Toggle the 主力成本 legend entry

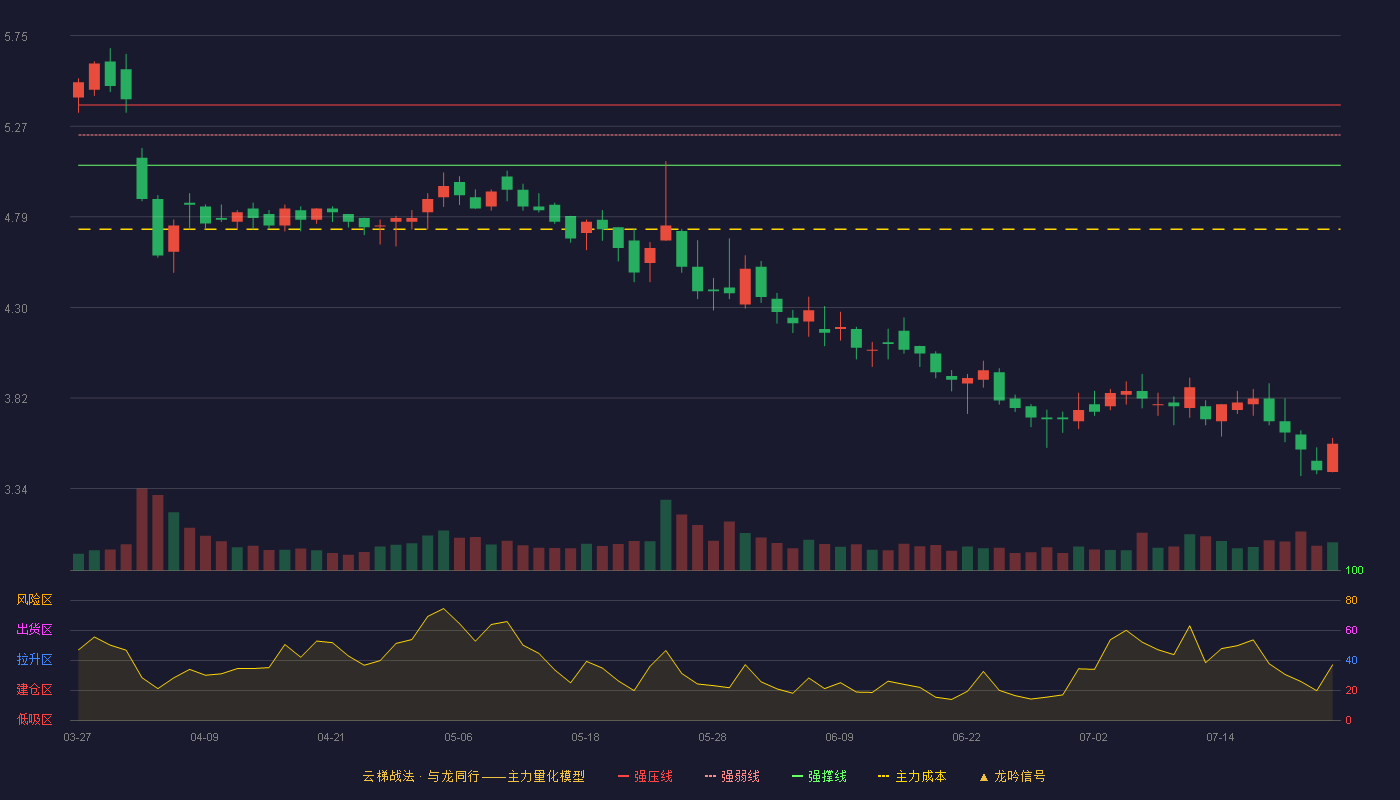point(912,776)
